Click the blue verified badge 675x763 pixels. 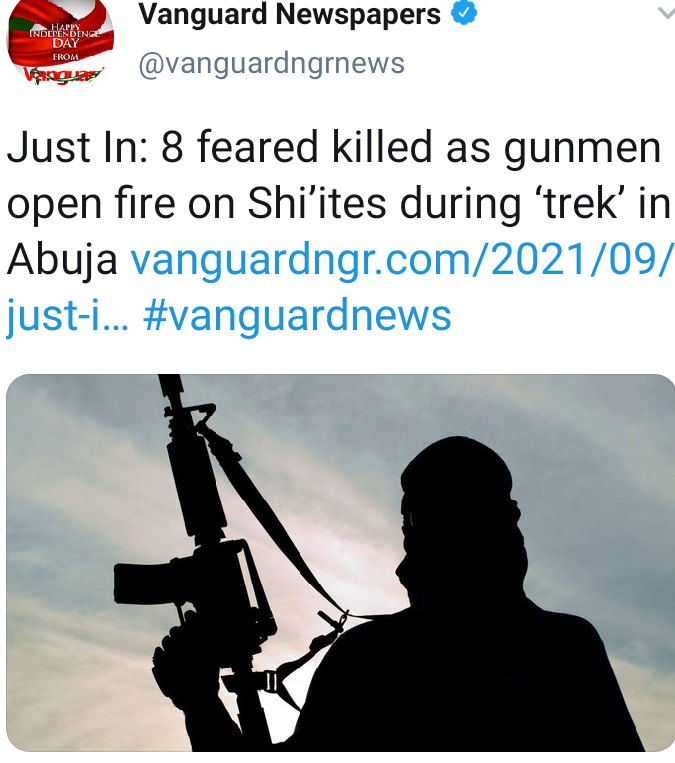[463, 13]
